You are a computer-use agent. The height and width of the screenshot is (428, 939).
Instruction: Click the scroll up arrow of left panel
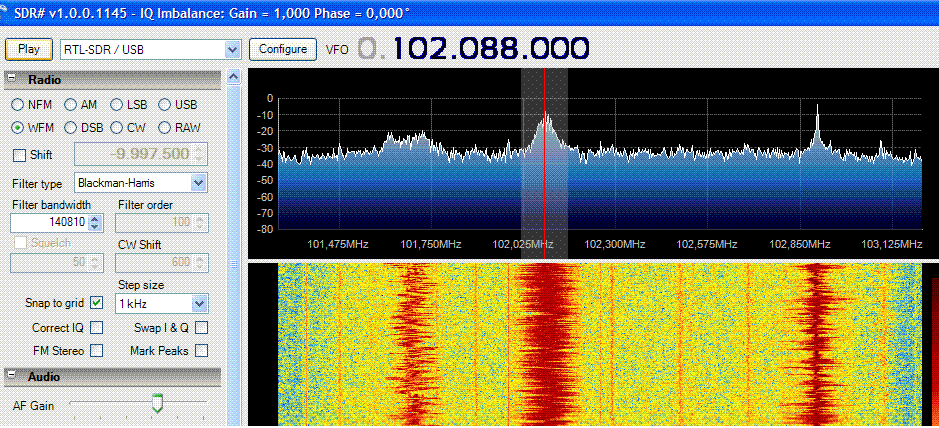(233, 77)
